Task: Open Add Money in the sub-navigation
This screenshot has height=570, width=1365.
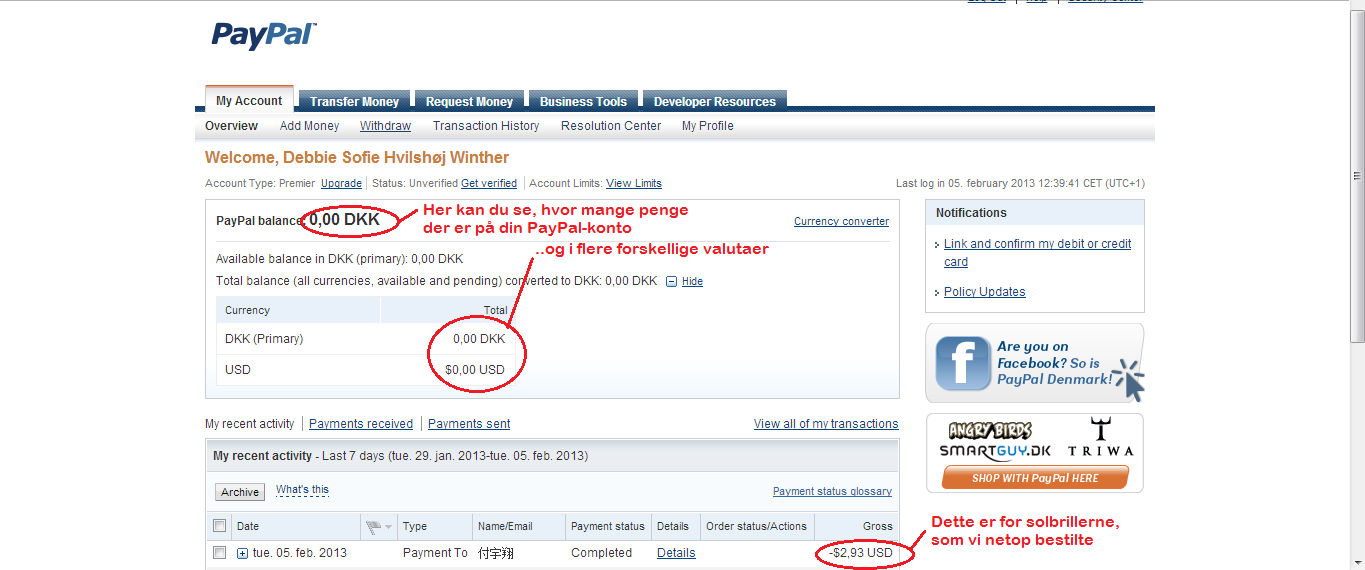Action: click(309, 126)
